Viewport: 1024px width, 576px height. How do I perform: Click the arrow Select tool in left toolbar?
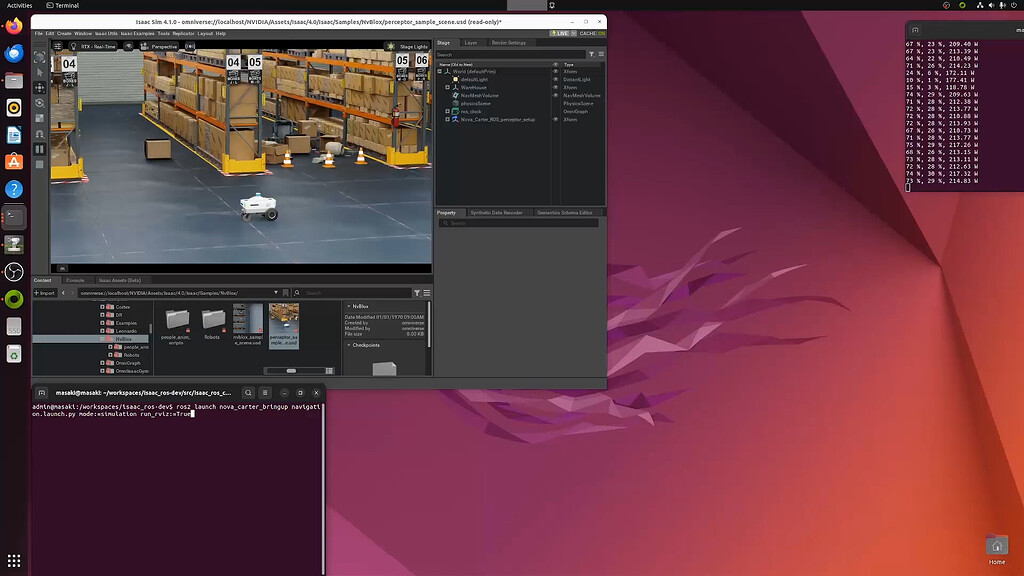(40, 72)
